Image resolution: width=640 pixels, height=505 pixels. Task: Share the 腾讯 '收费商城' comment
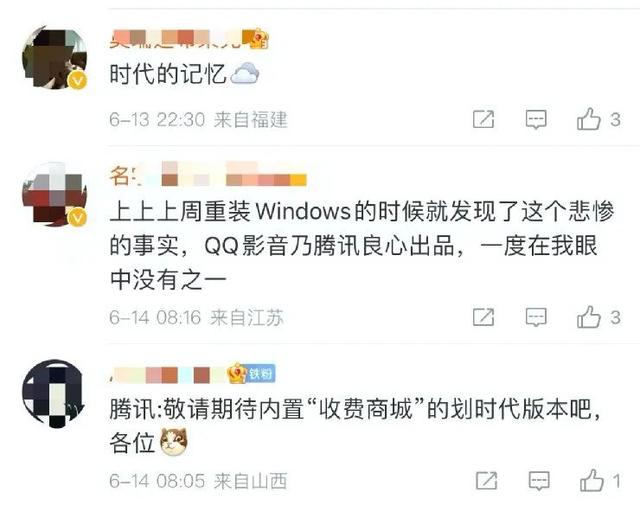coord(487,481)
